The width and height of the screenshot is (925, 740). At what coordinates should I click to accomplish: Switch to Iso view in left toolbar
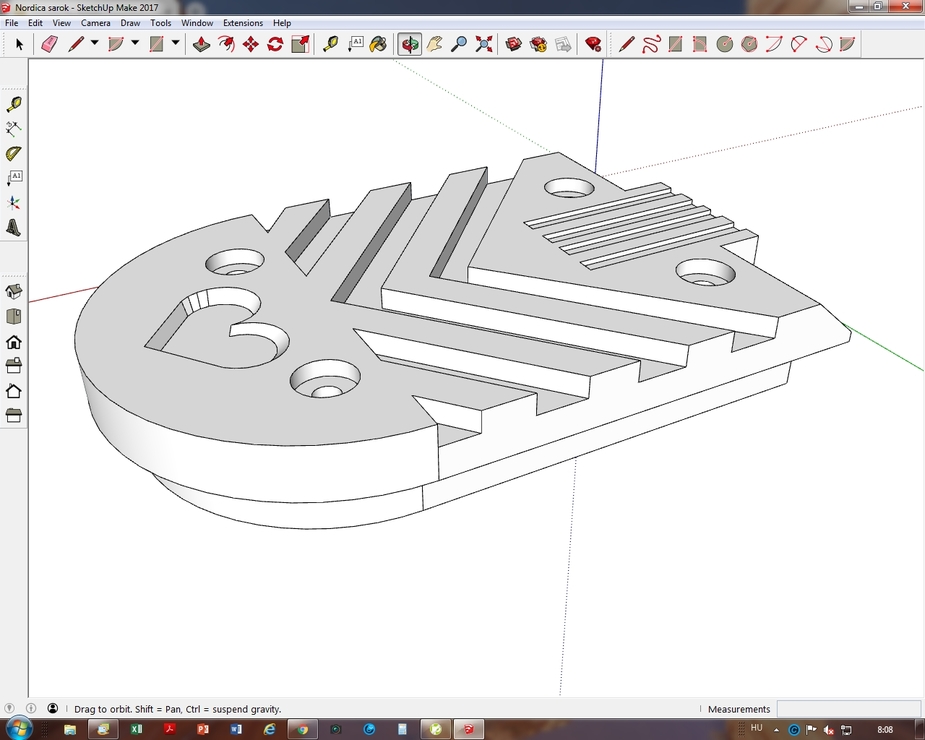[14, 293]
